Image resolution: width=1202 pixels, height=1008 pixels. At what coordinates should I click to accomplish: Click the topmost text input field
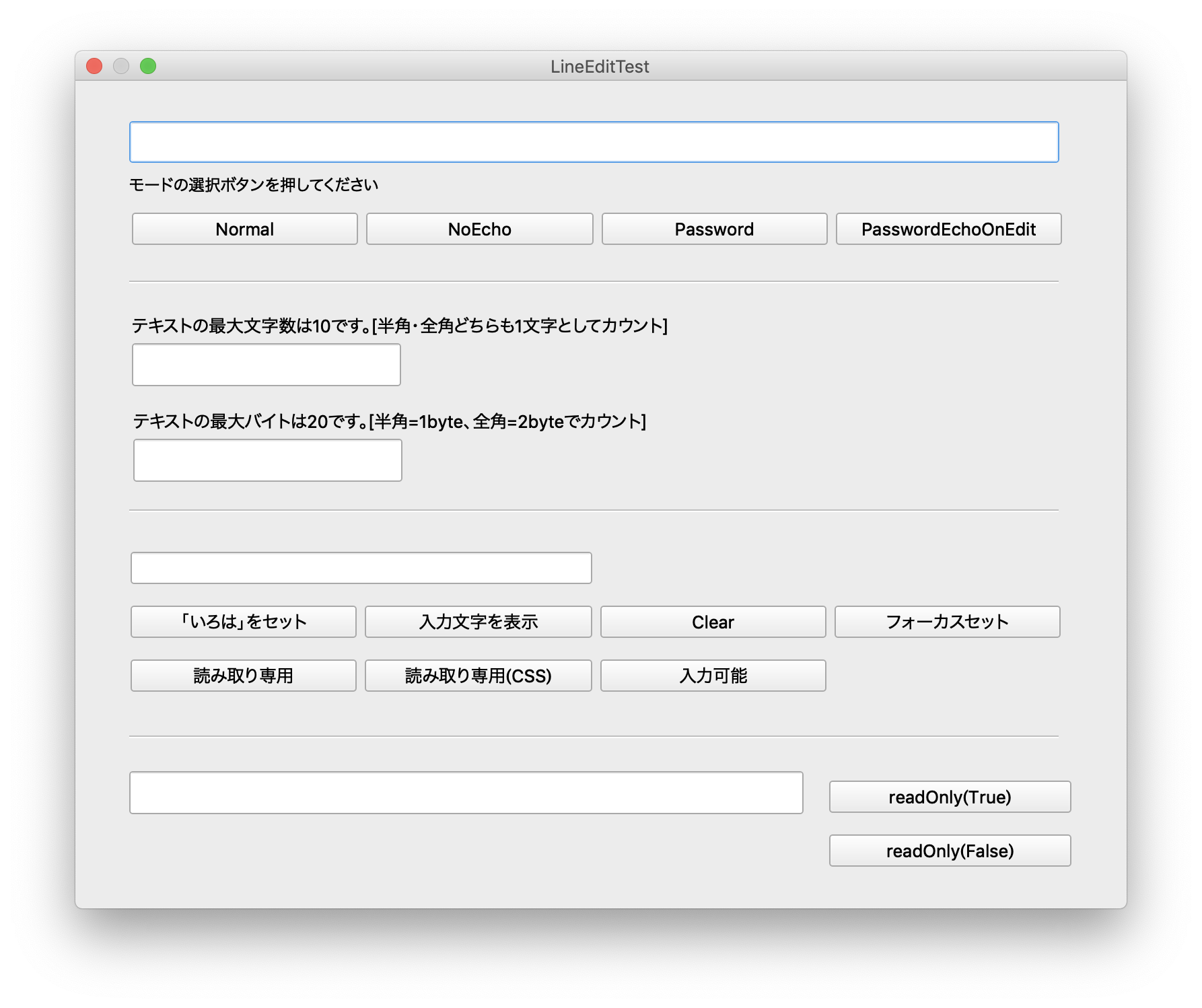(x=594, y=142)
